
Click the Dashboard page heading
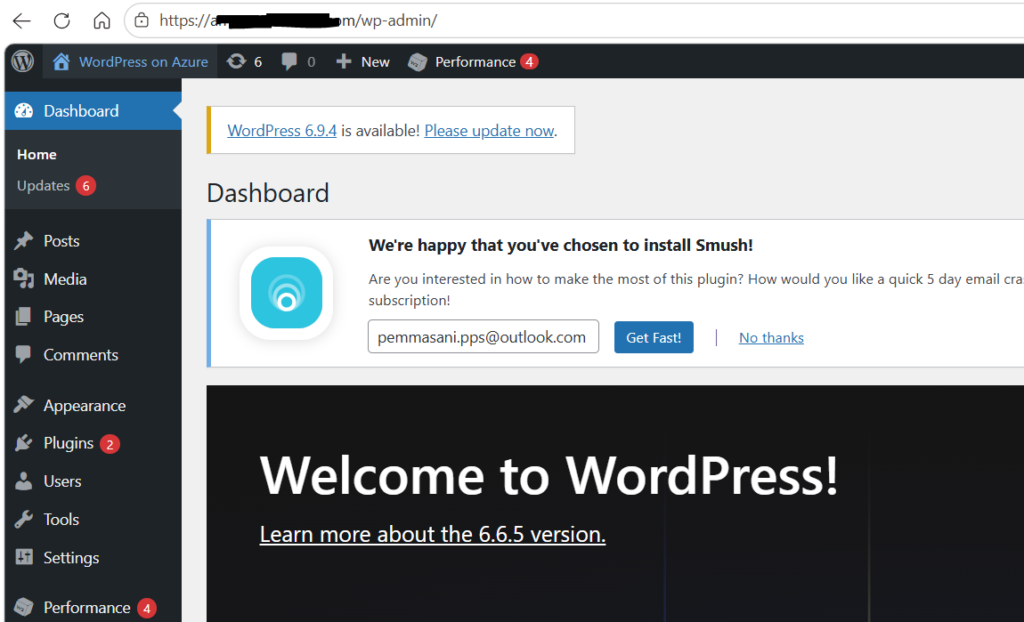tap(268, 193)
